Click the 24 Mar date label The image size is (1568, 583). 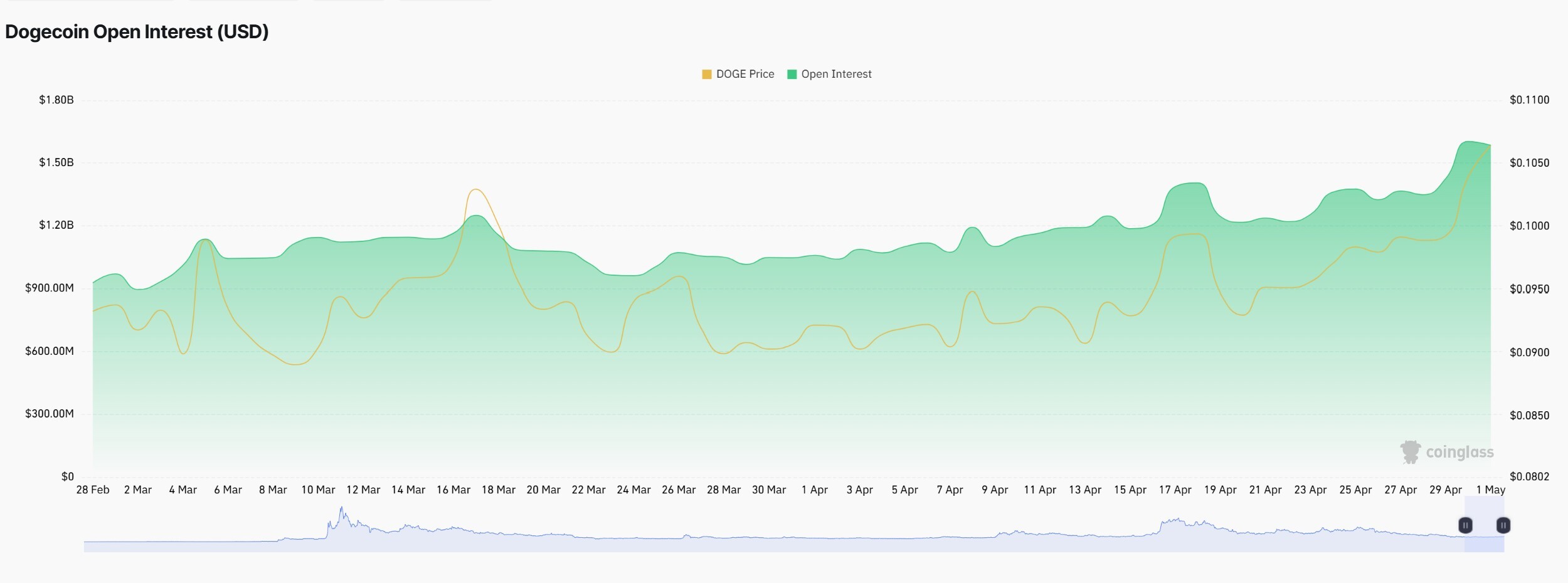click(633, 490)
